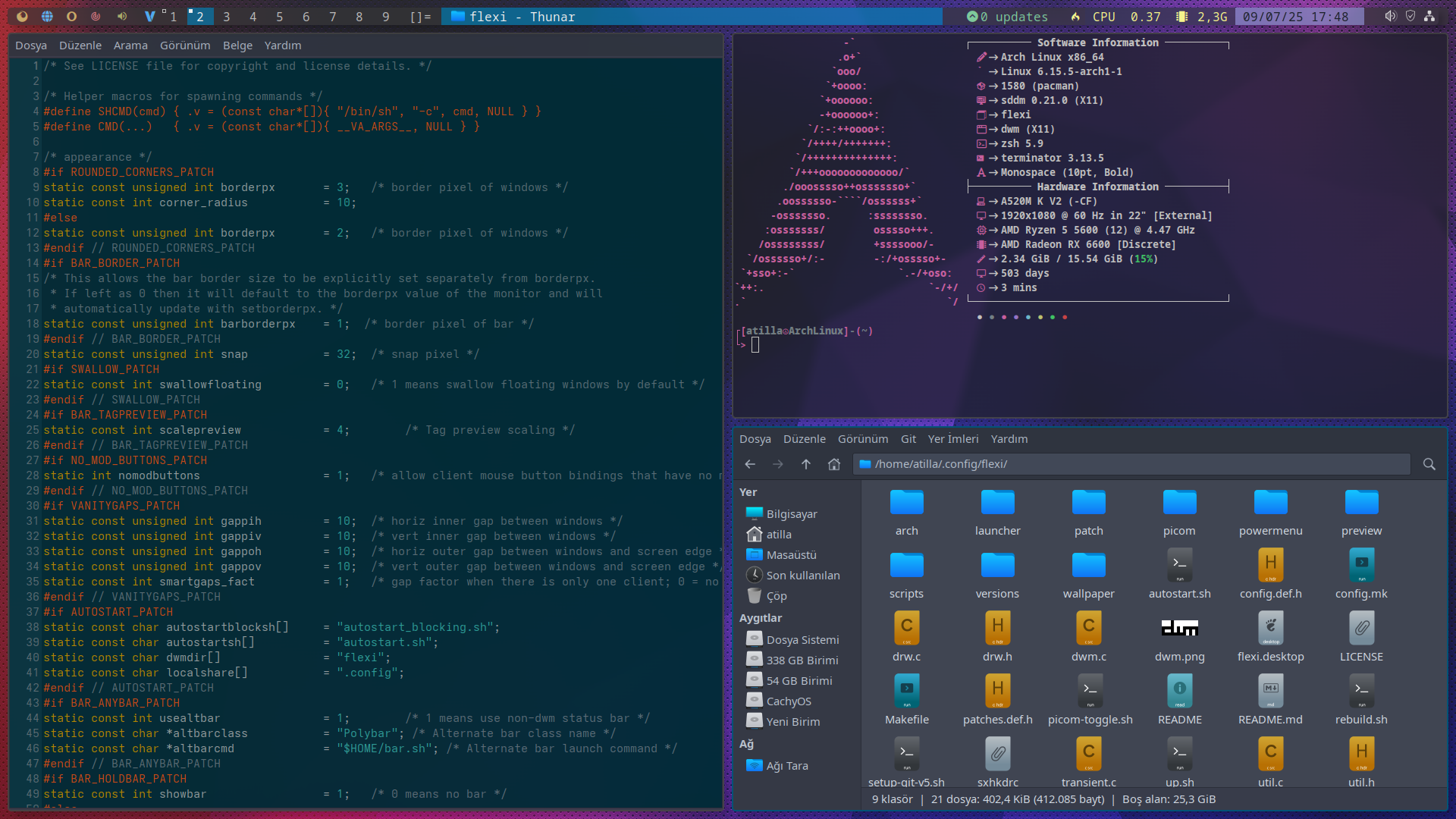Select the autostart.sh file
The image size is (1456, 819).
[x=1180, y=576]
